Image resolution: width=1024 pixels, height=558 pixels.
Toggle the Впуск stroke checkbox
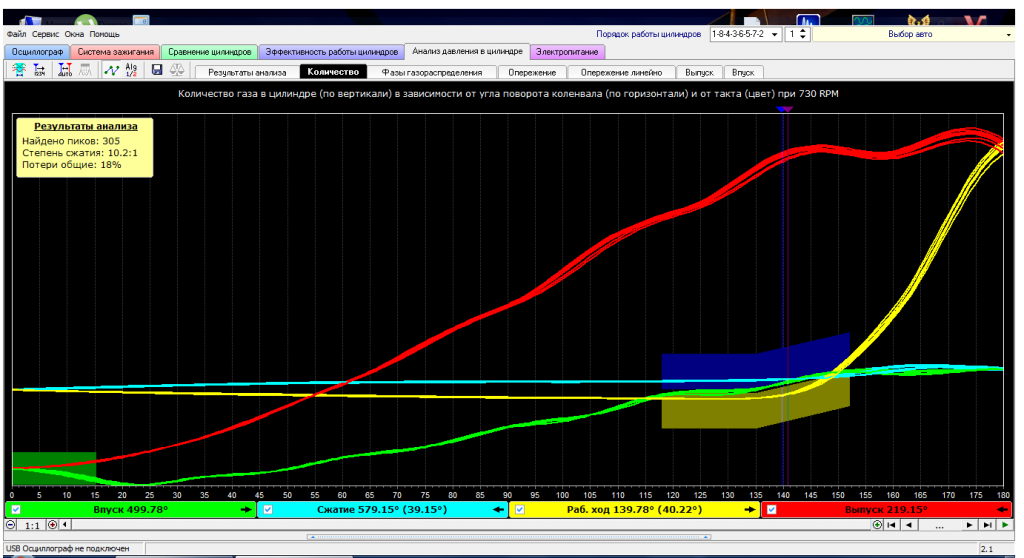point(16,510)
